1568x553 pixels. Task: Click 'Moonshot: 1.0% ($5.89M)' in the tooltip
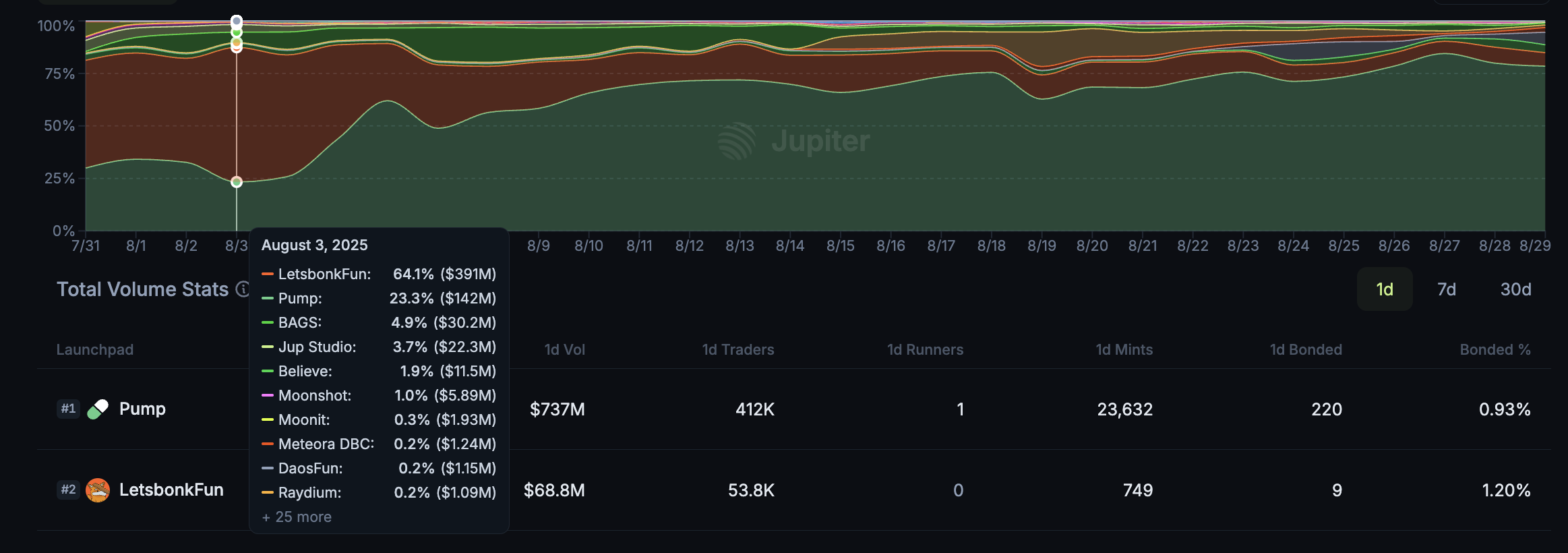(x=379, y=395)
